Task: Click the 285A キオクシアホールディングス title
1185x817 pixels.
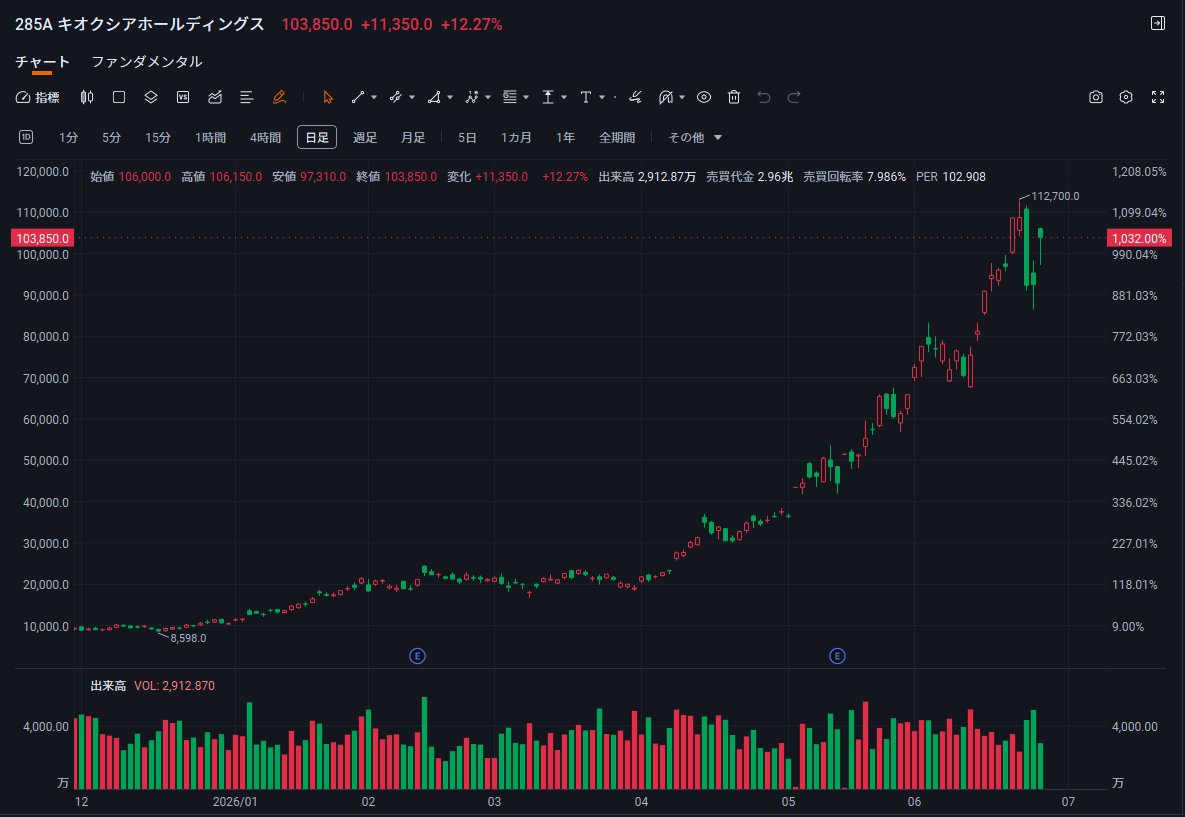Action: (140, 24)
